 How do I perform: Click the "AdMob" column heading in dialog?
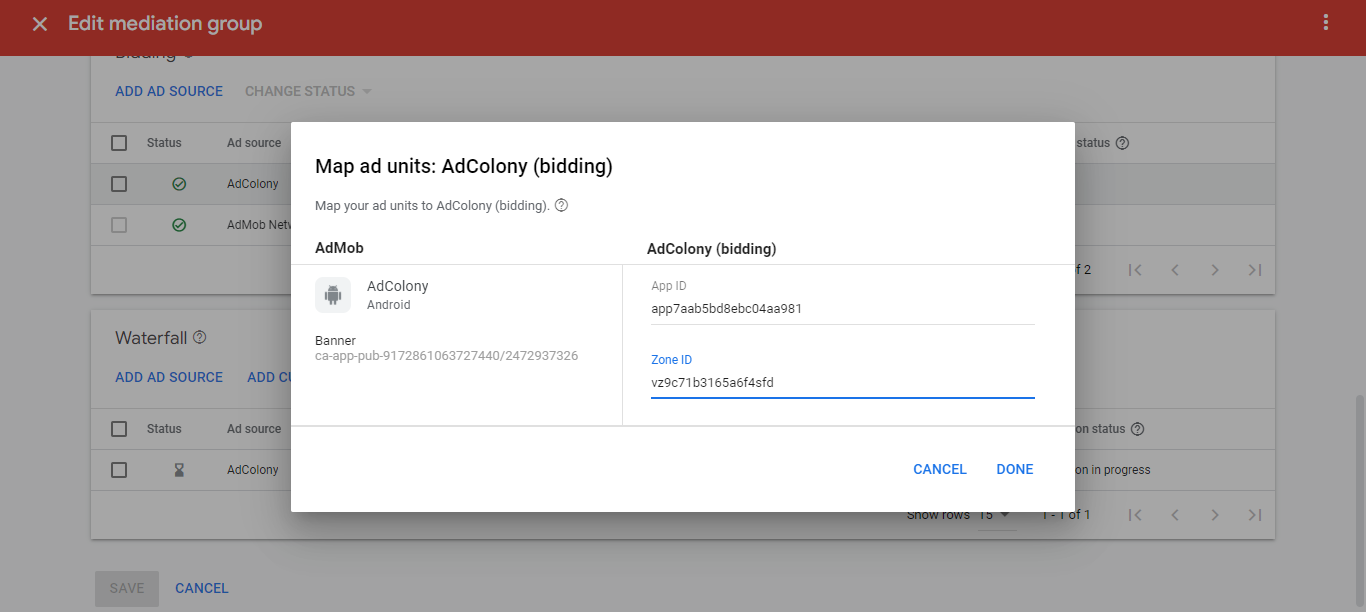(339, 248)
